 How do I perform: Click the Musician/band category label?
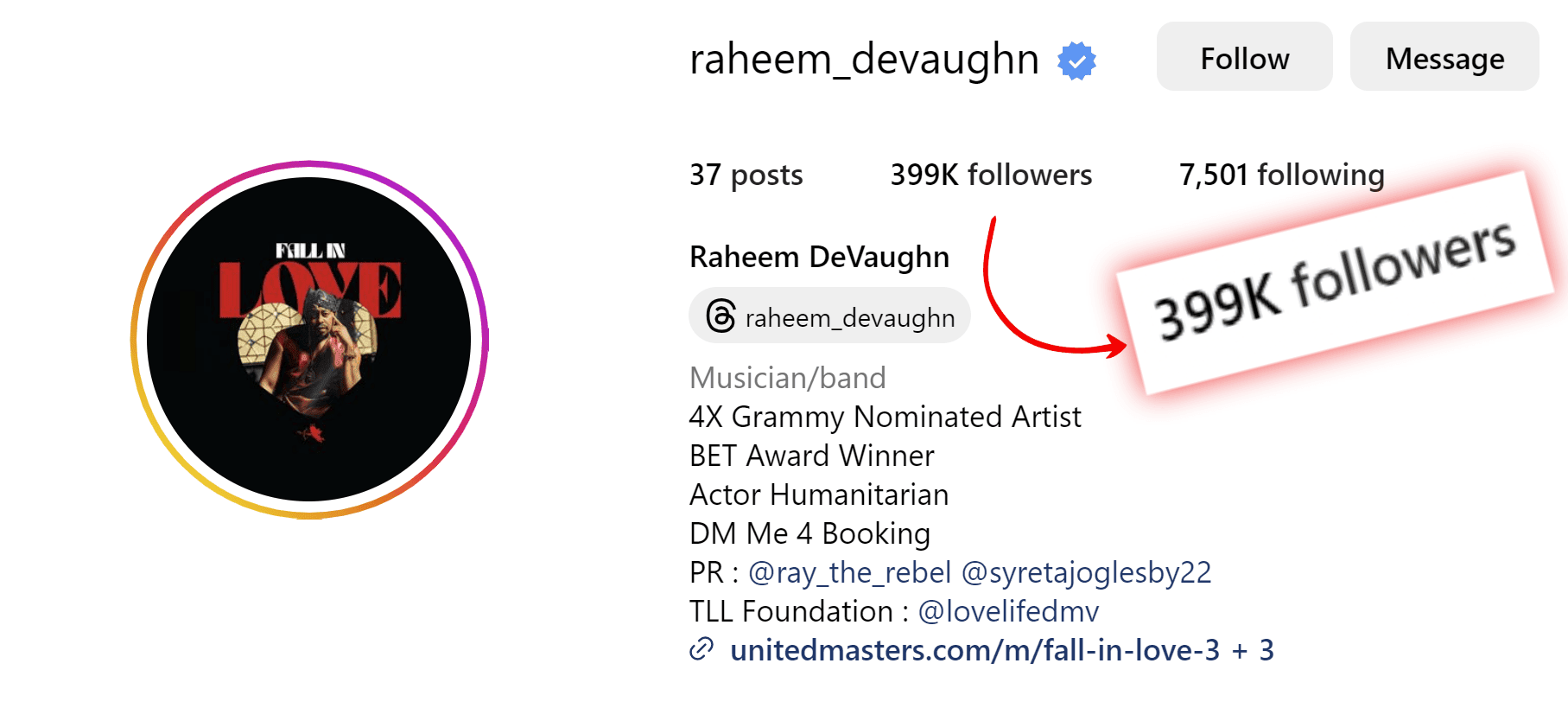tap(788, 378)
